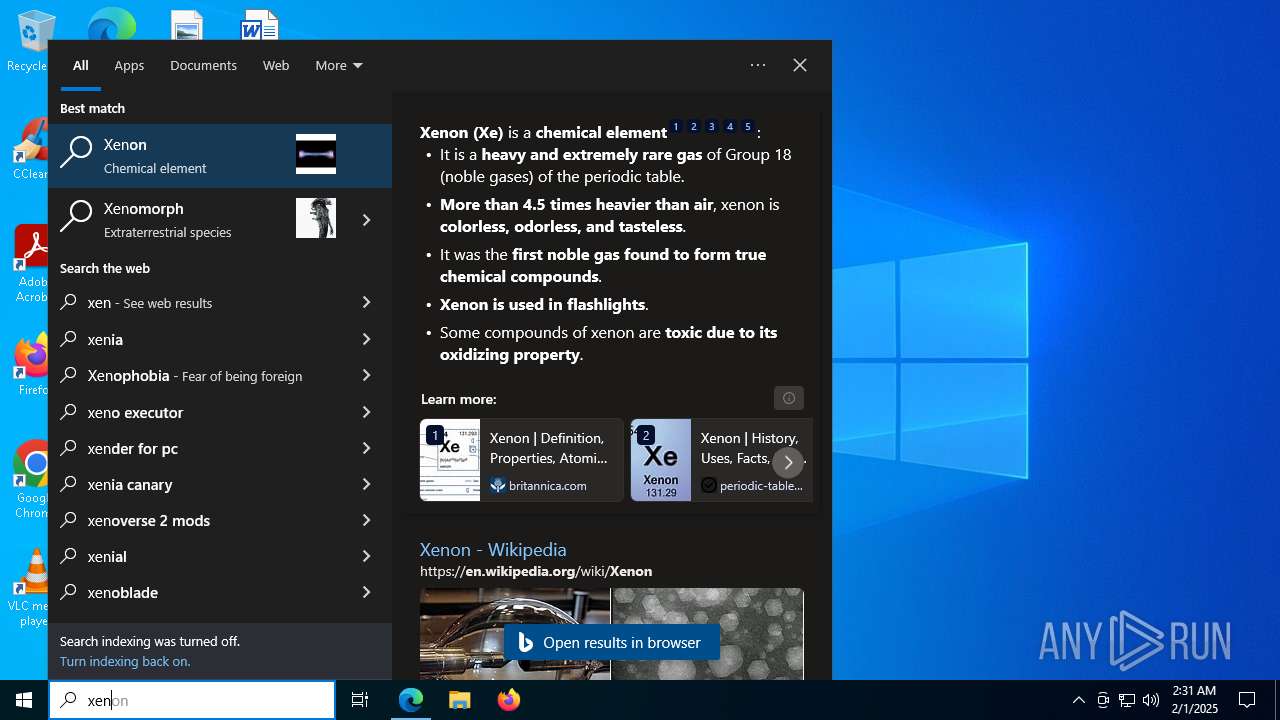Open the periodic-table Xenon history card

[720, 460]
